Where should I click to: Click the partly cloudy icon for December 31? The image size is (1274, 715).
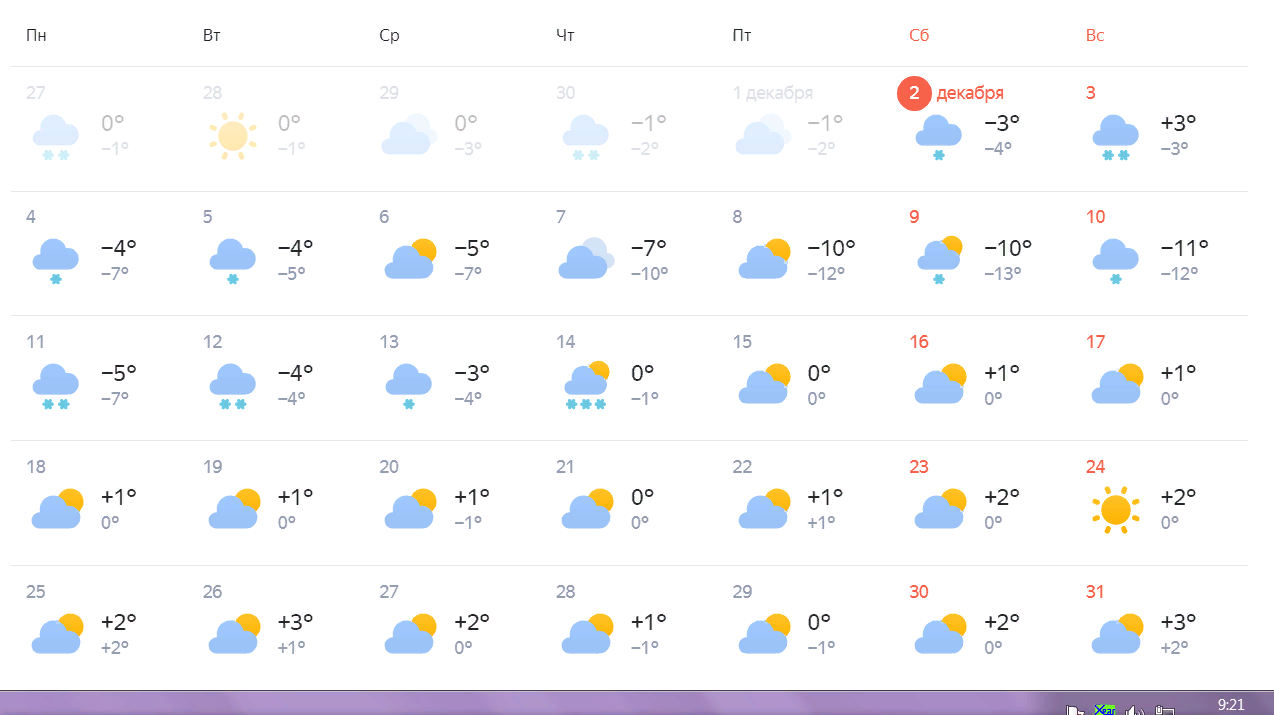[1116, 634]
